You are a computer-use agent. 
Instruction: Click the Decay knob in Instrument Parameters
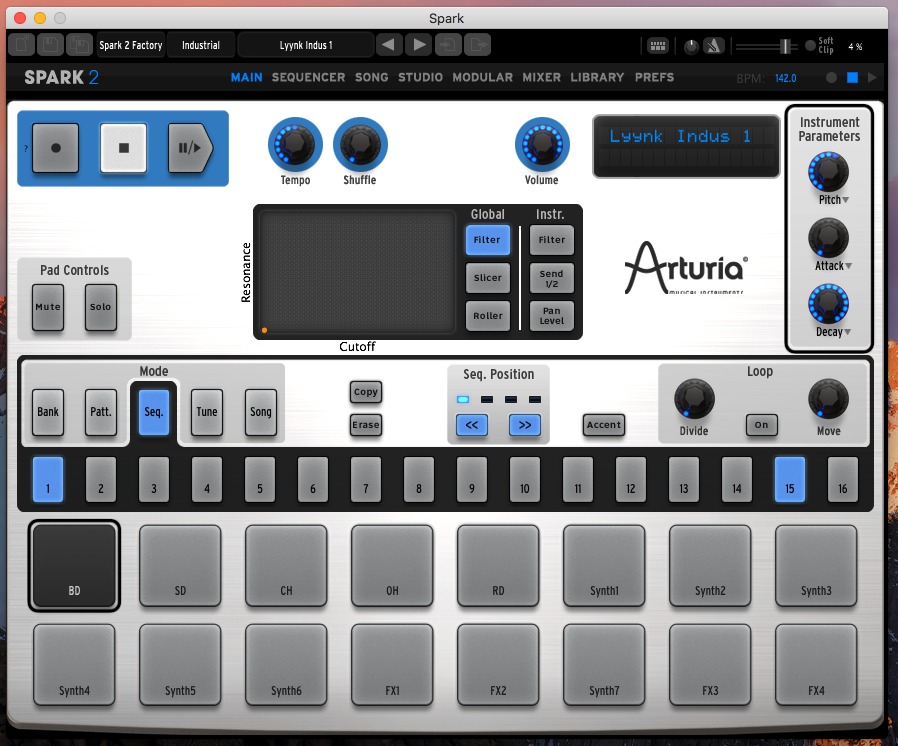(828, 303)
